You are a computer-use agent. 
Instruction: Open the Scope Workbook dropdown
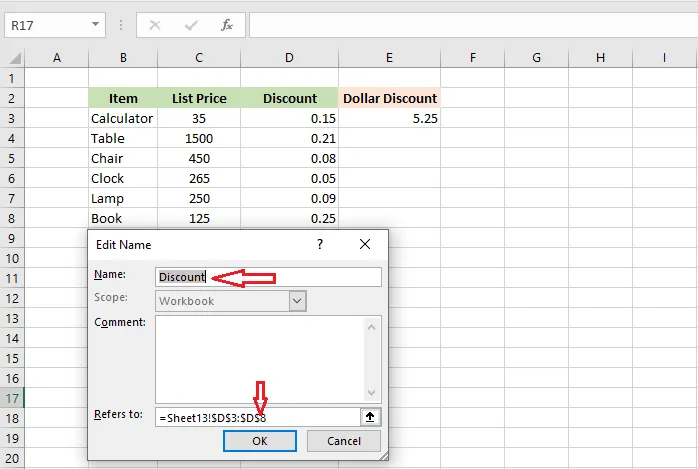point(297,301)
